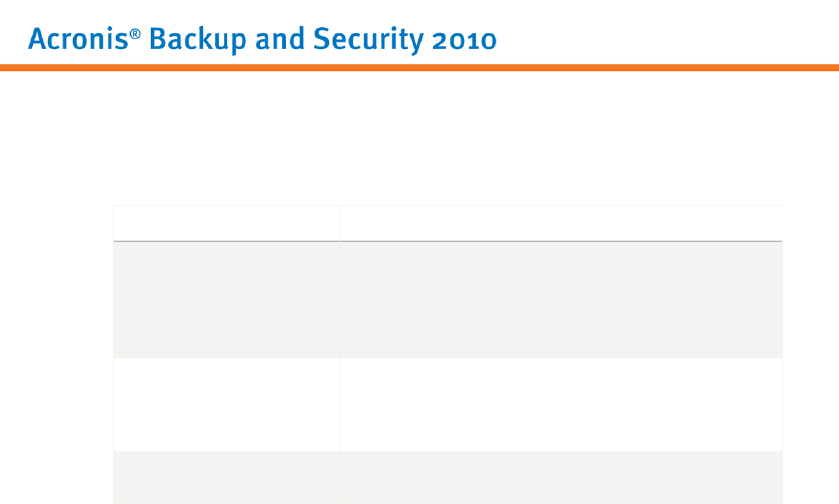Click the first gray row's left cell

point(226,299)
